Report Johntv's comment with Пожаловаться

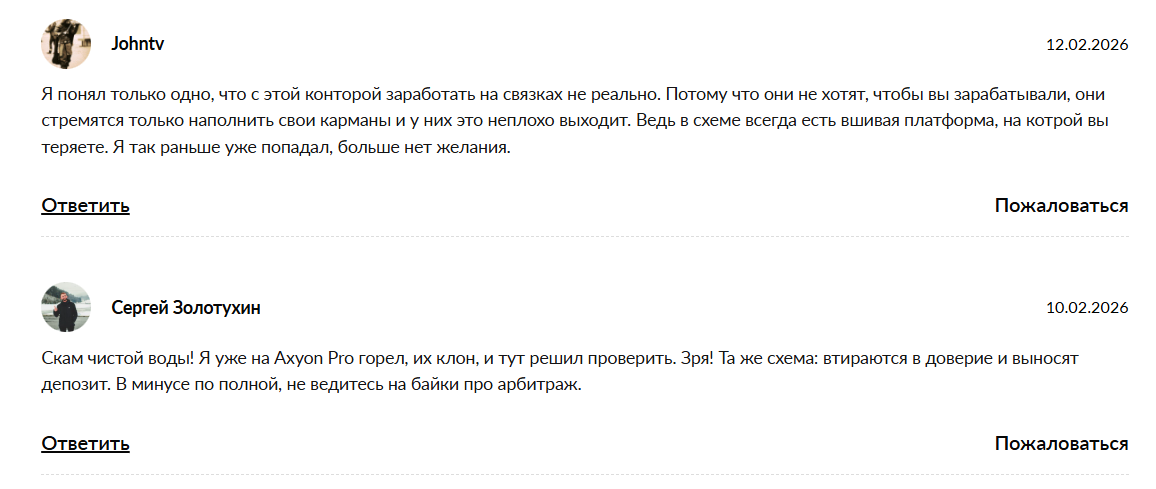tap(1061, 206)
